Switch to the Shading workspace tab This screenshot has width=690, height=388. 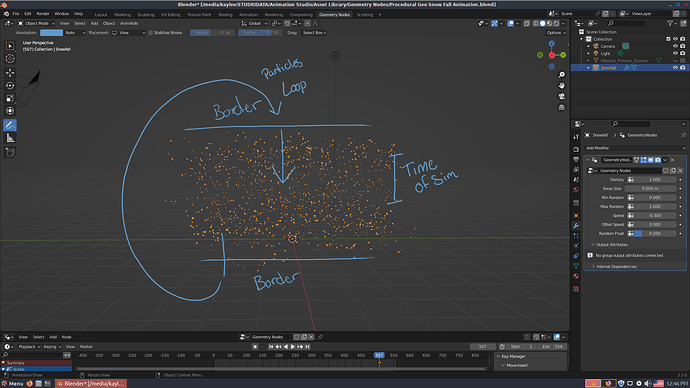coord(225,15)
